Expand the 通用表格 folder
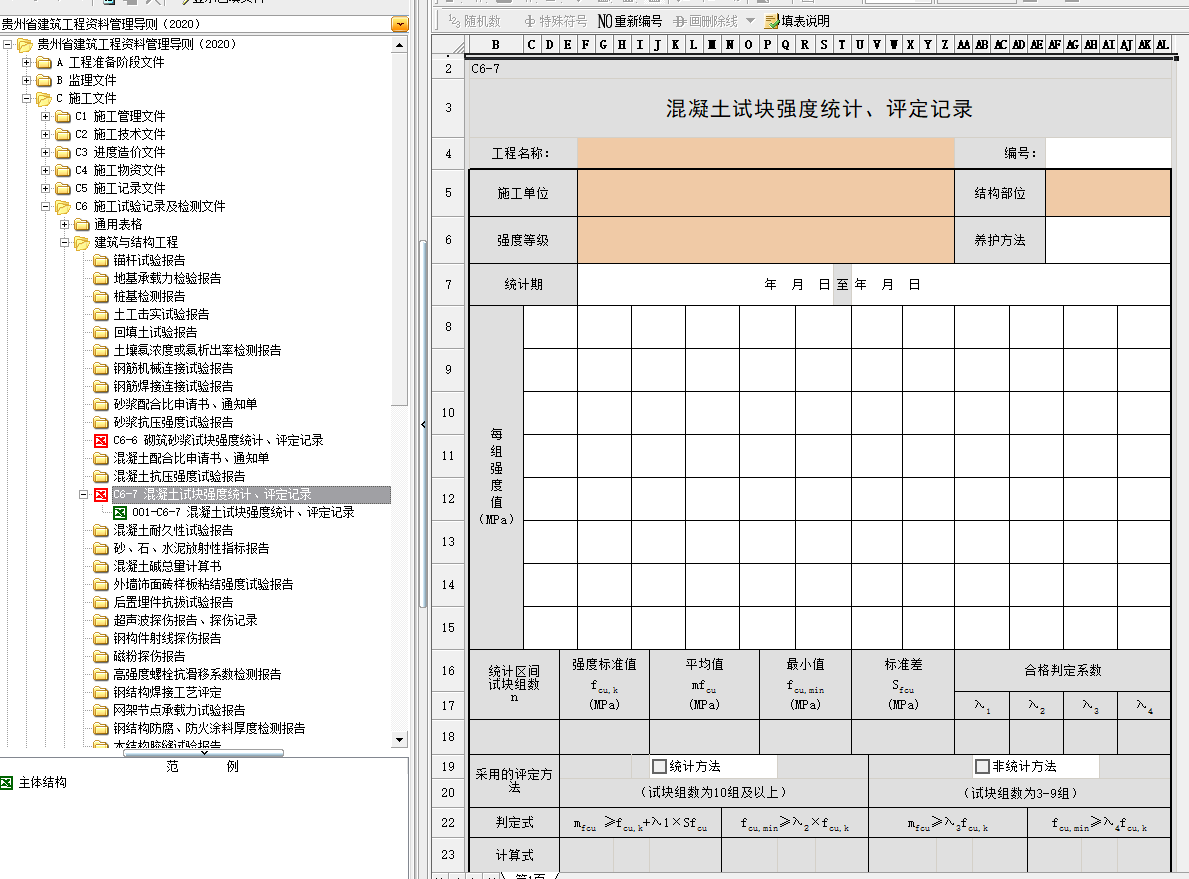Image resolution: width=1189 pixels, height=879 pixels. coord(64,224)
